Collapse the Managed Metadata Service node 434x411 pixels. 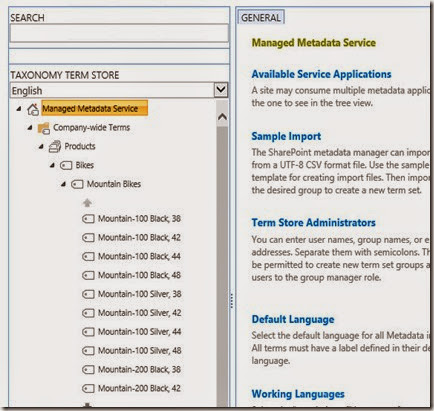19,109
